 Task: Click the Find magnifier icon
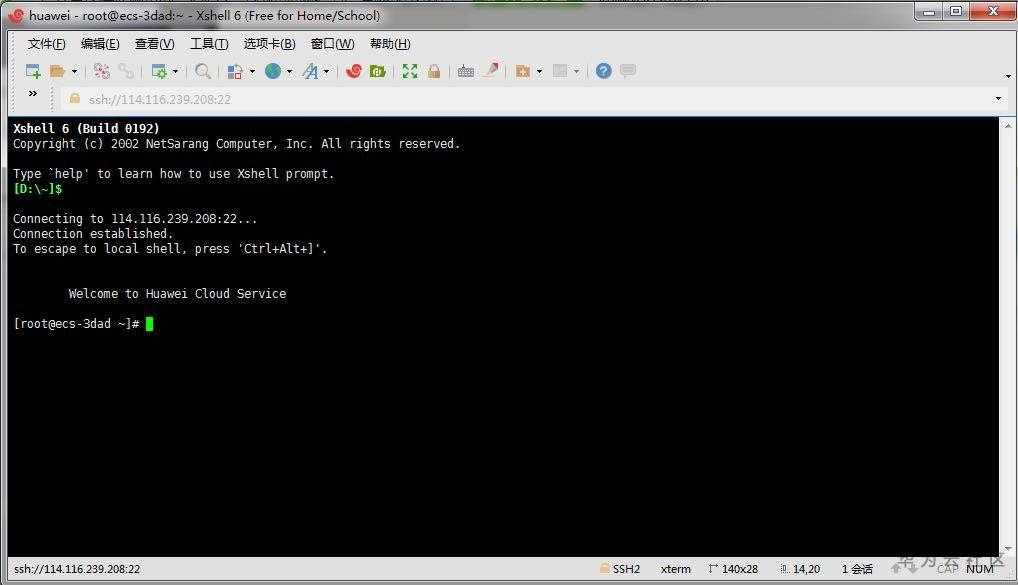point(203,71)
